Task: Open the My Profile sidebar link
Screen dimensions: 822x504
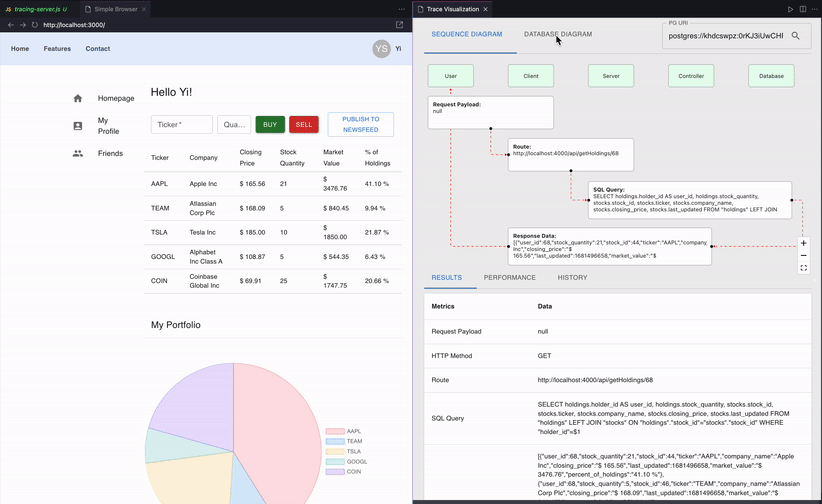Action: pos(109,126)
